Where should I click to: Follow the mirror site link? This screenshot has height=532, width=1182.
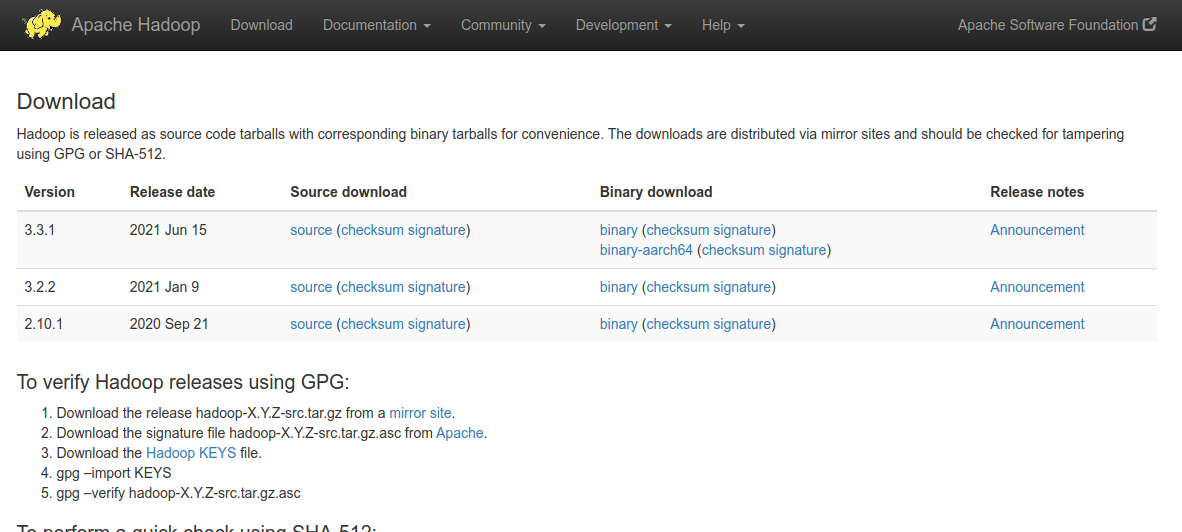(x=420, y=412)
